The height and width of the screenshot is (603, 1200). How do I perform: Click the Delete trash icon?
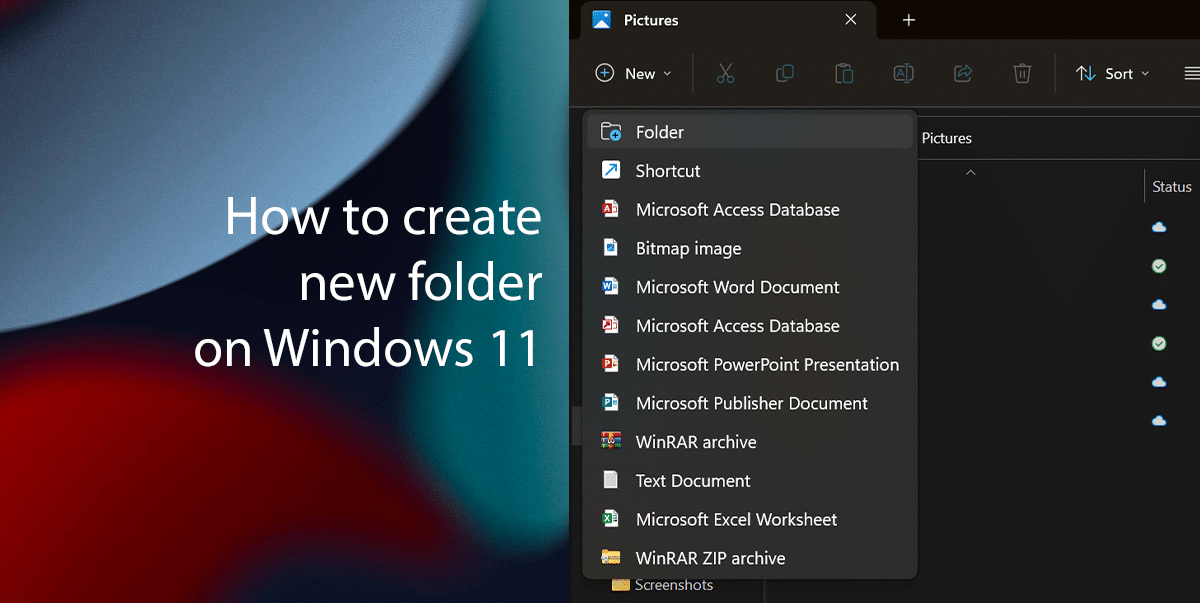1021,73
